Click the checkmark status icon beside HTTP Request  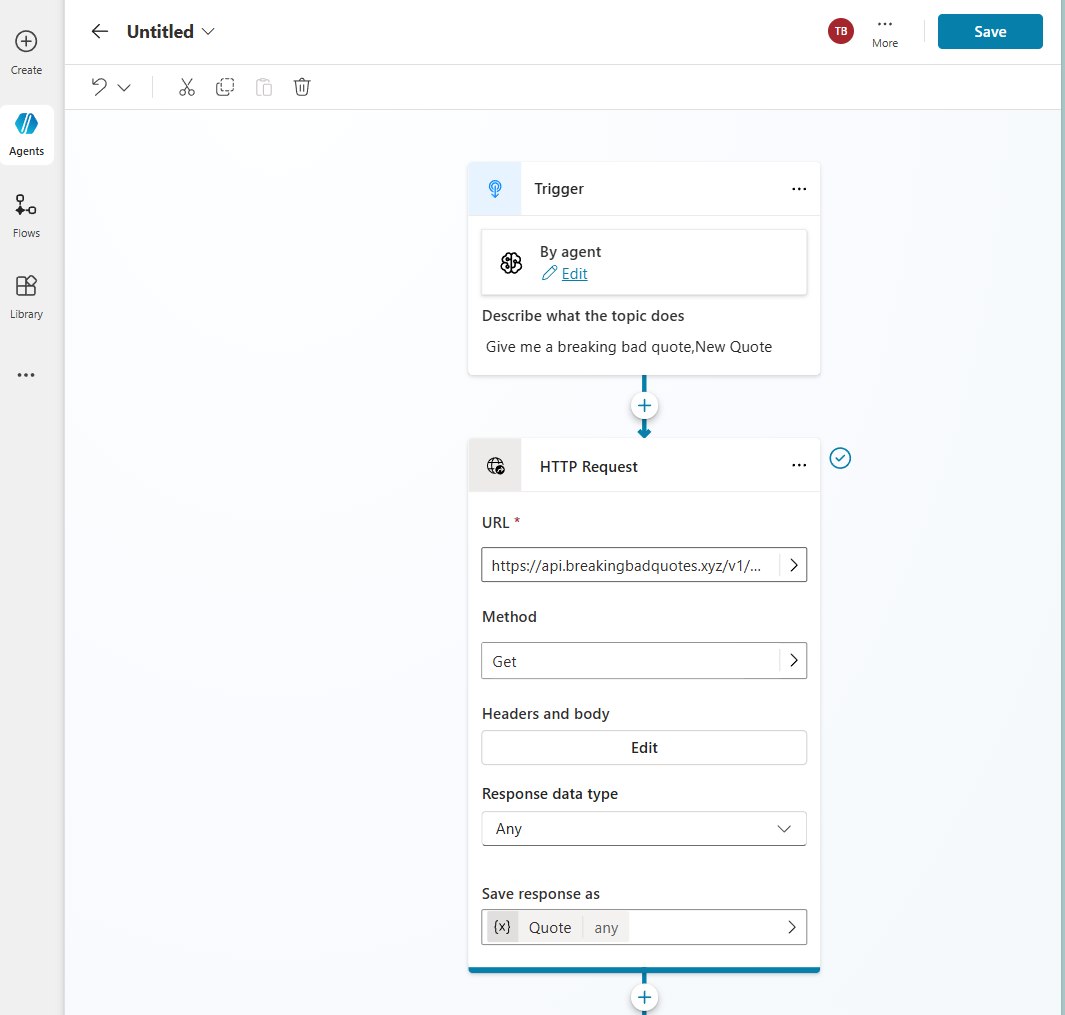[x=840, y=459]
